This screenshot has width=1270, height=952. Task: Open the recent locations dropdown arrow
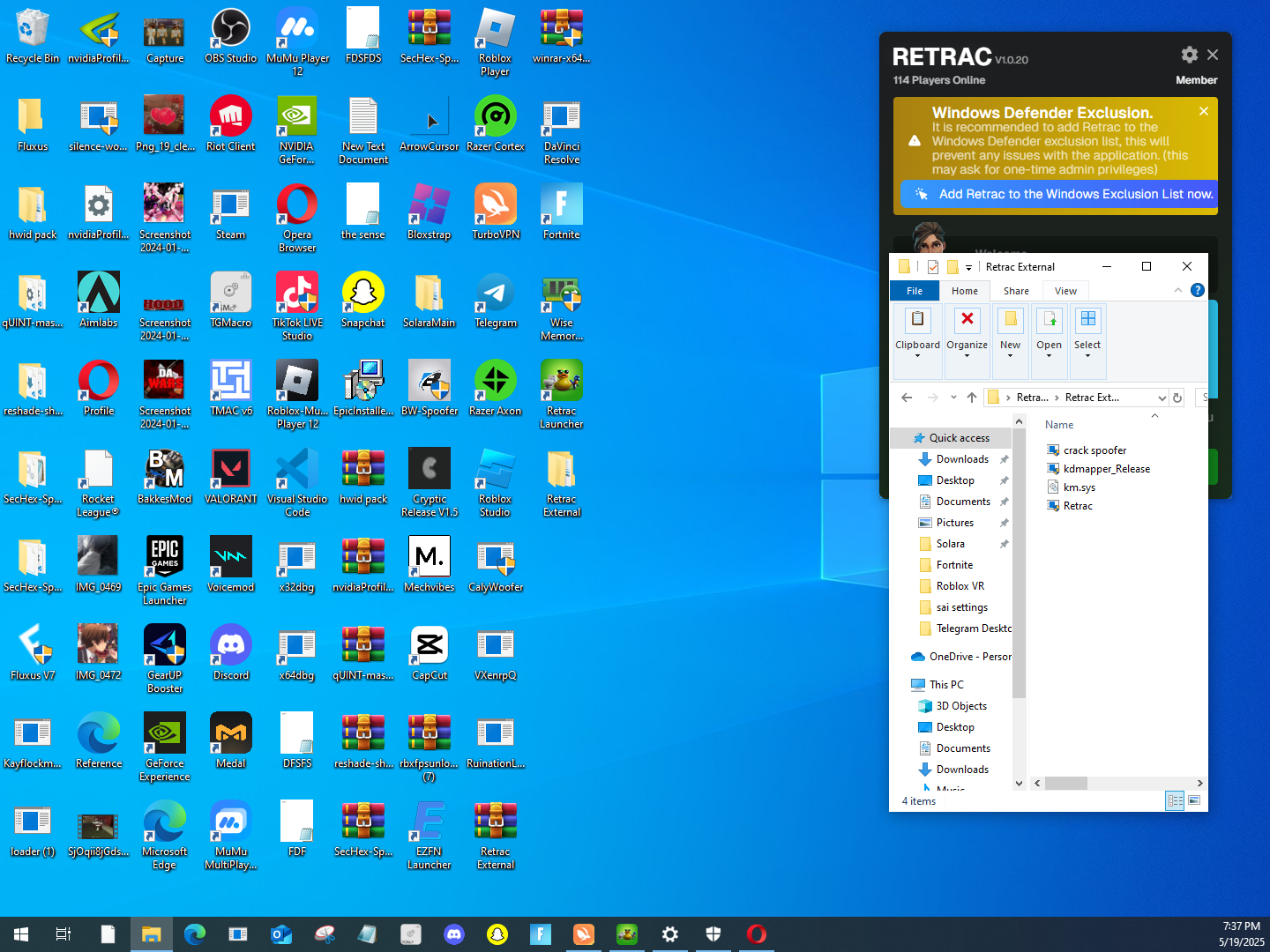pos(953,398)
